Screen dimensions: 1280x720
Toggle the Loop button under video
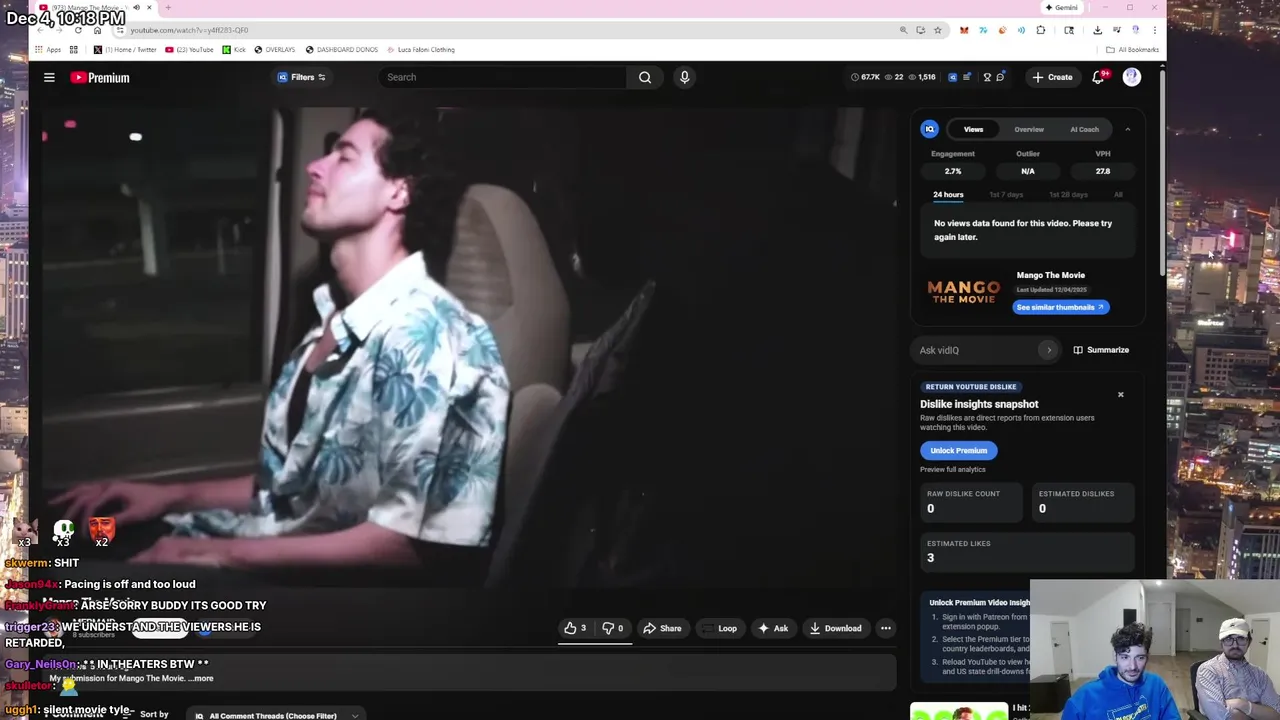tap(721, 628)
